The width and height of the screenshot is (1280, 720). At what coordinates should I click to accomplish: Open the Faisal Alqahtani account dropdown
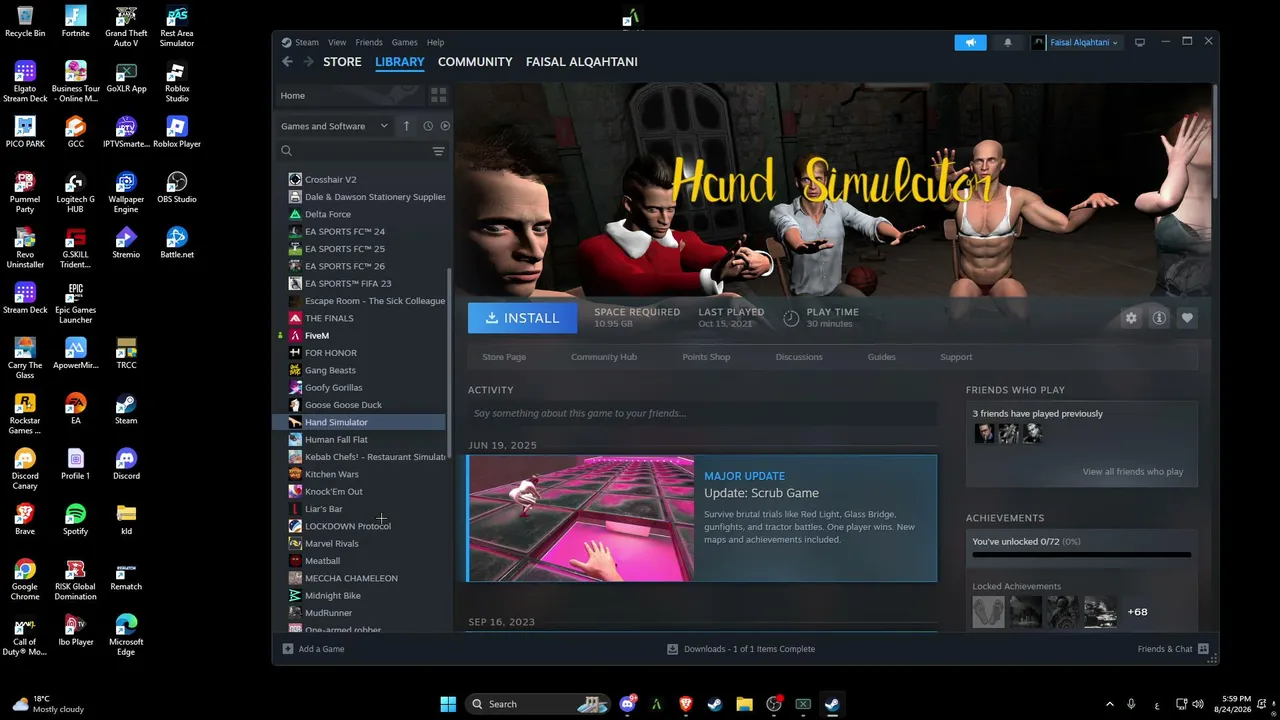coord(1083,42)
